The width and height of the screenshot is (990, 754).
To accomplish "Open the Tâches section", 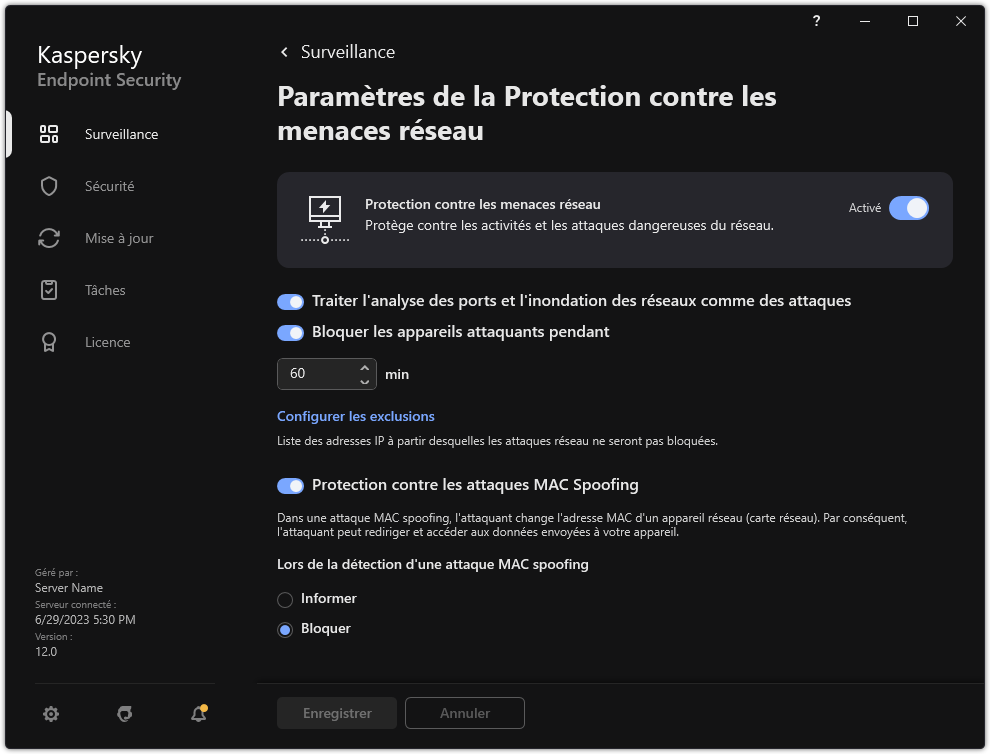I will point(104,290).
